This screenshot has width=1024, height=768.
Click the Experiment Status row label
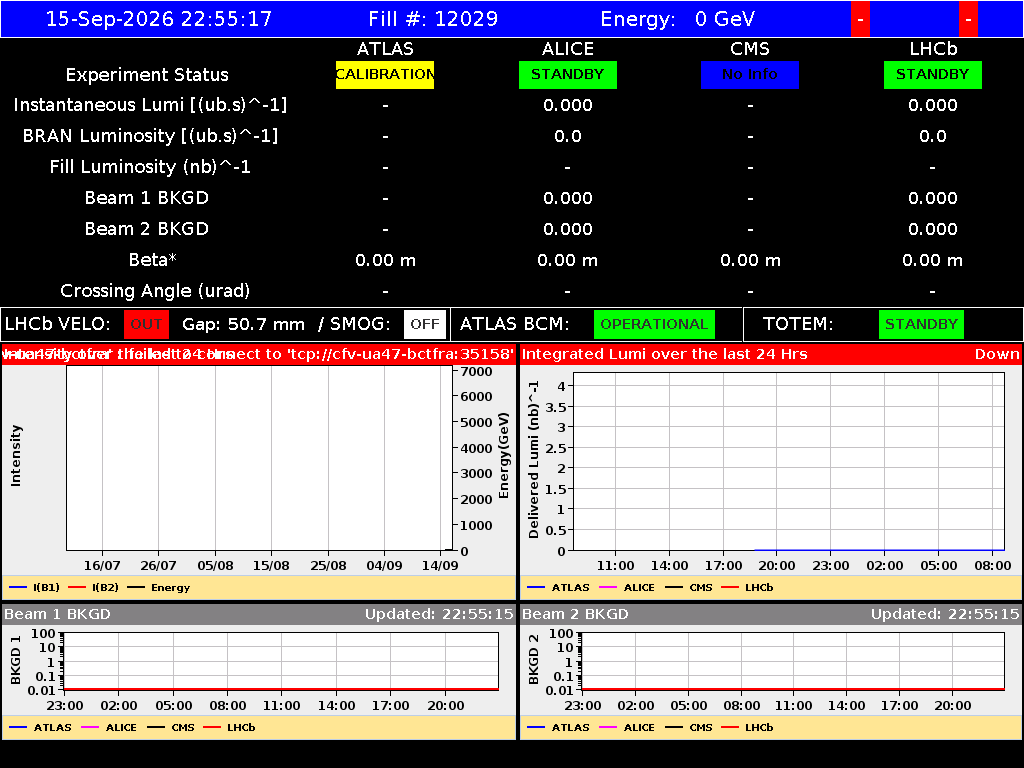[x=147, y=75]
